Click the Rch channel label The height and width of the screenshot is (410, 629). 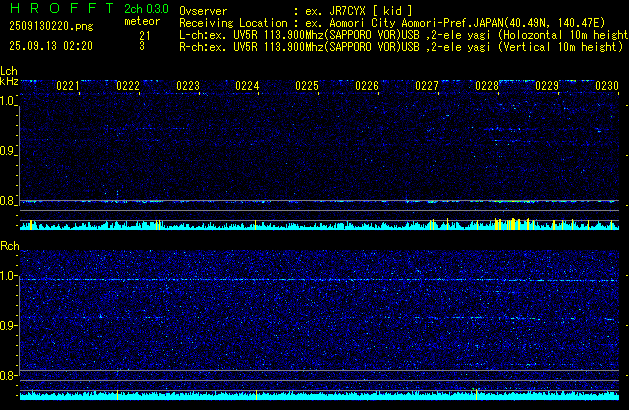[x=10, y=246]
